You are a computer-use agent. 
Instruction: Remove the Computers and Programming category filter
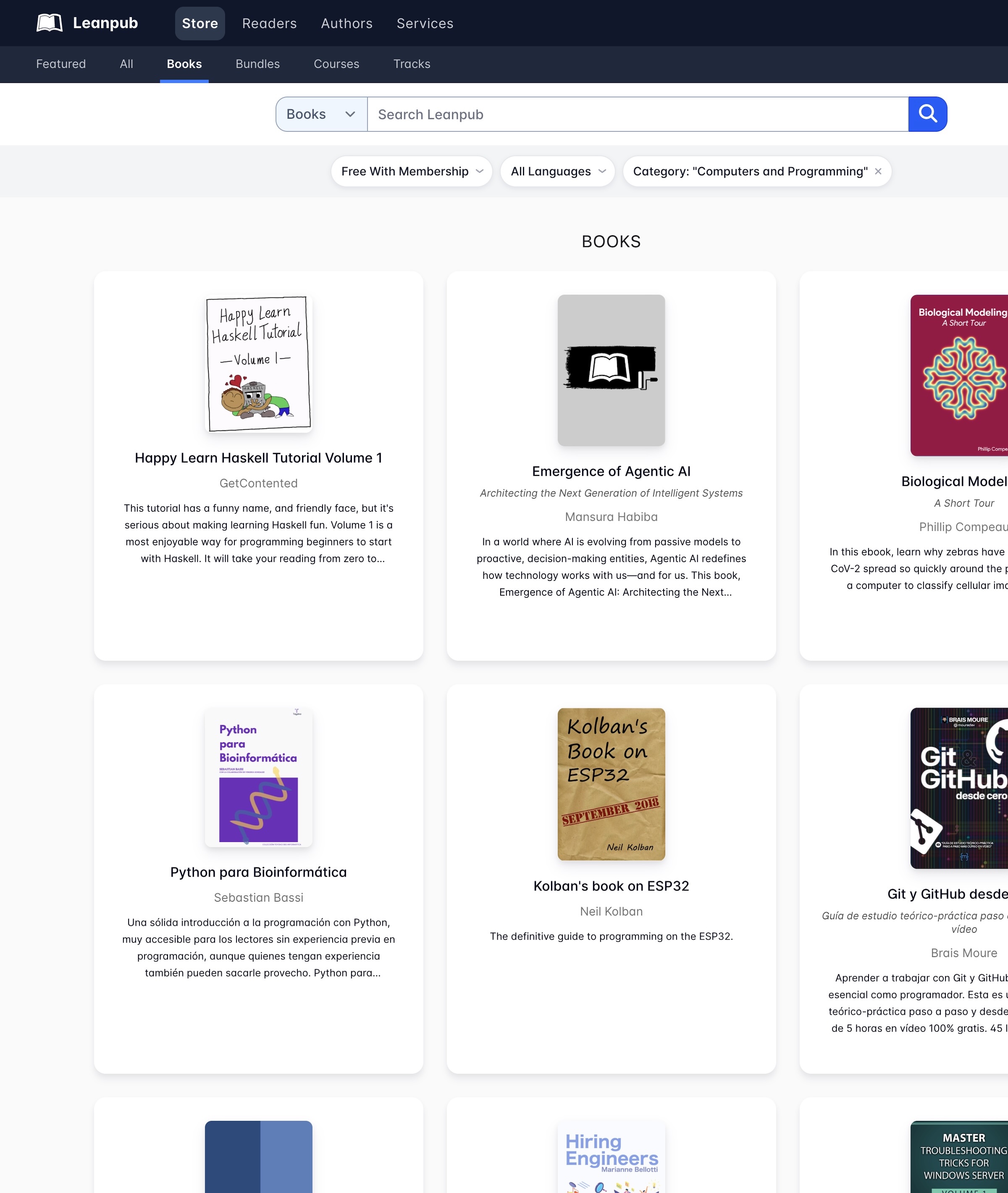(878, 171)
